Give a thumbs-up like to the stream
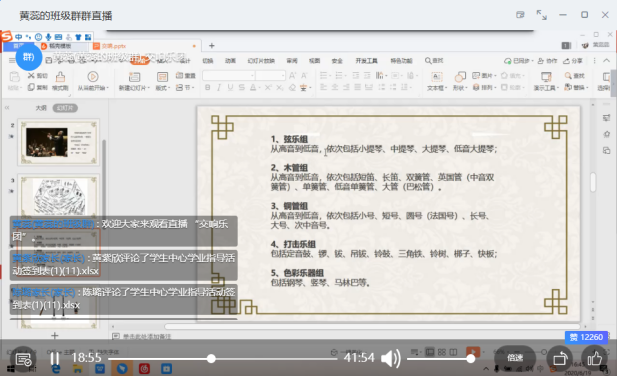This screenshot has height=376, width=617. coord(594,358)
